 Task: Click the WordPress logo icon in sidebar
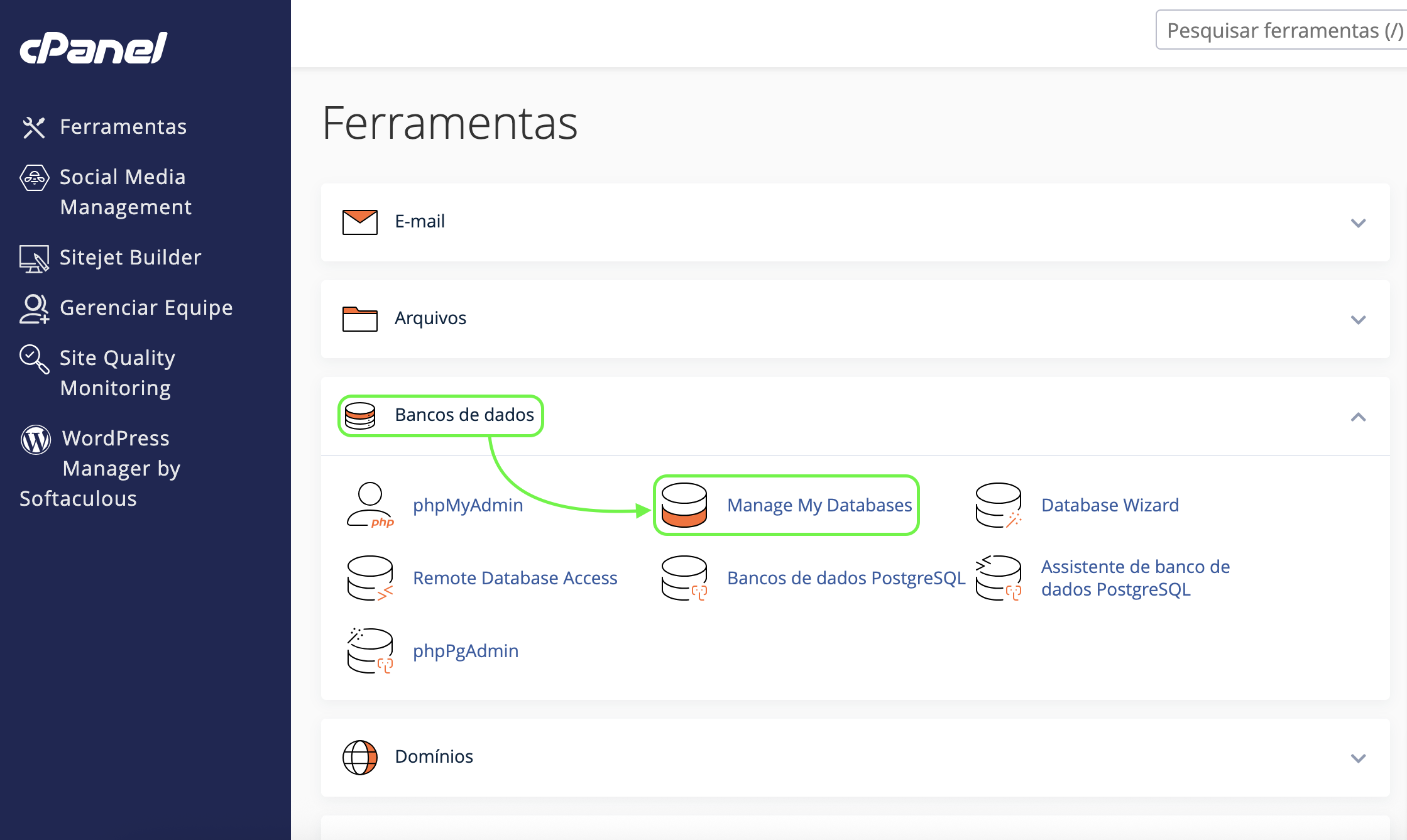(36, 440)
